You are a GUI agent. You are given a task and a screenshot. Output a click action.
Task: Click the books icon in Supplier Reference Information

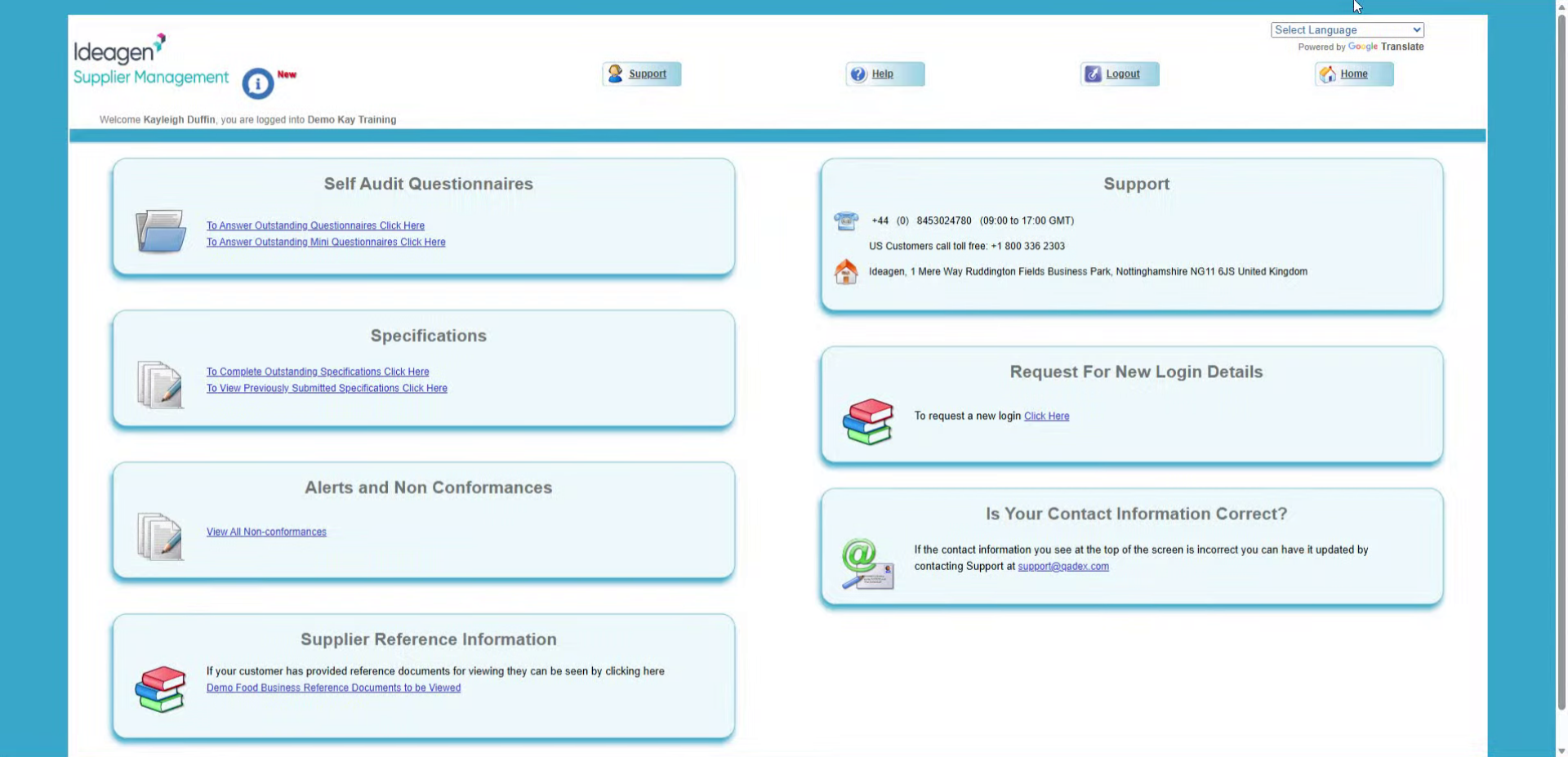pos(161,688)
